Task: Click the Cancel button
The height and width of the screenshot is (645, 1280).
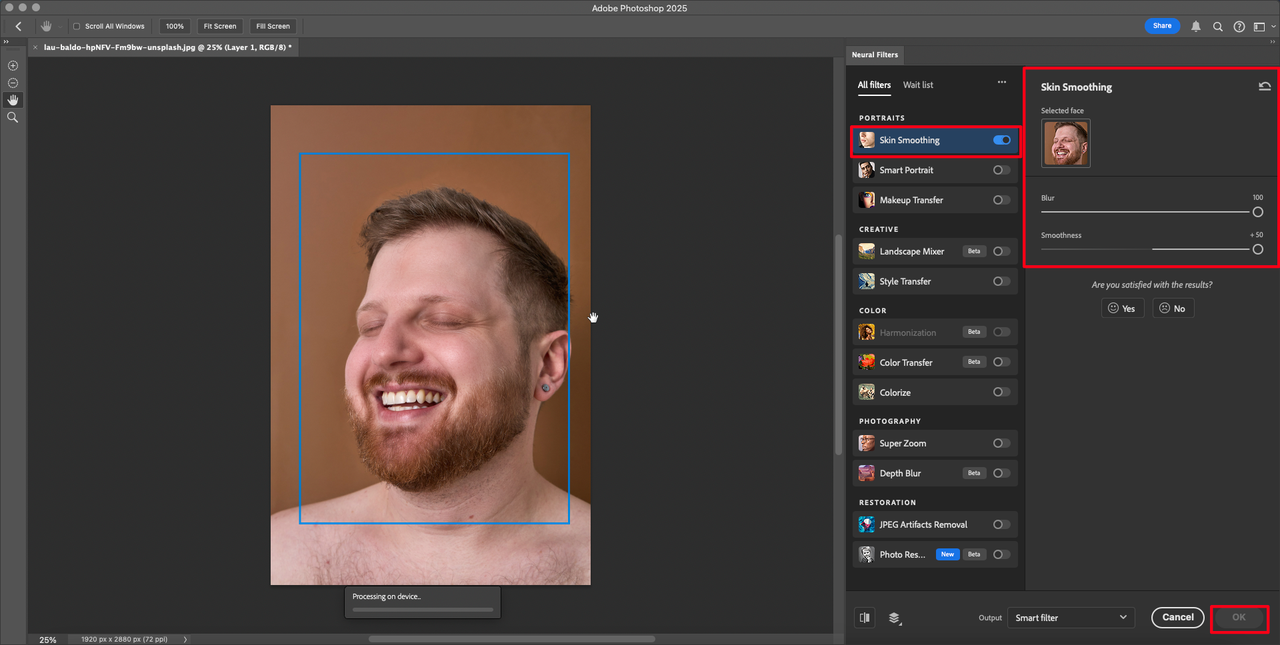Action: tap(1177, 617)
